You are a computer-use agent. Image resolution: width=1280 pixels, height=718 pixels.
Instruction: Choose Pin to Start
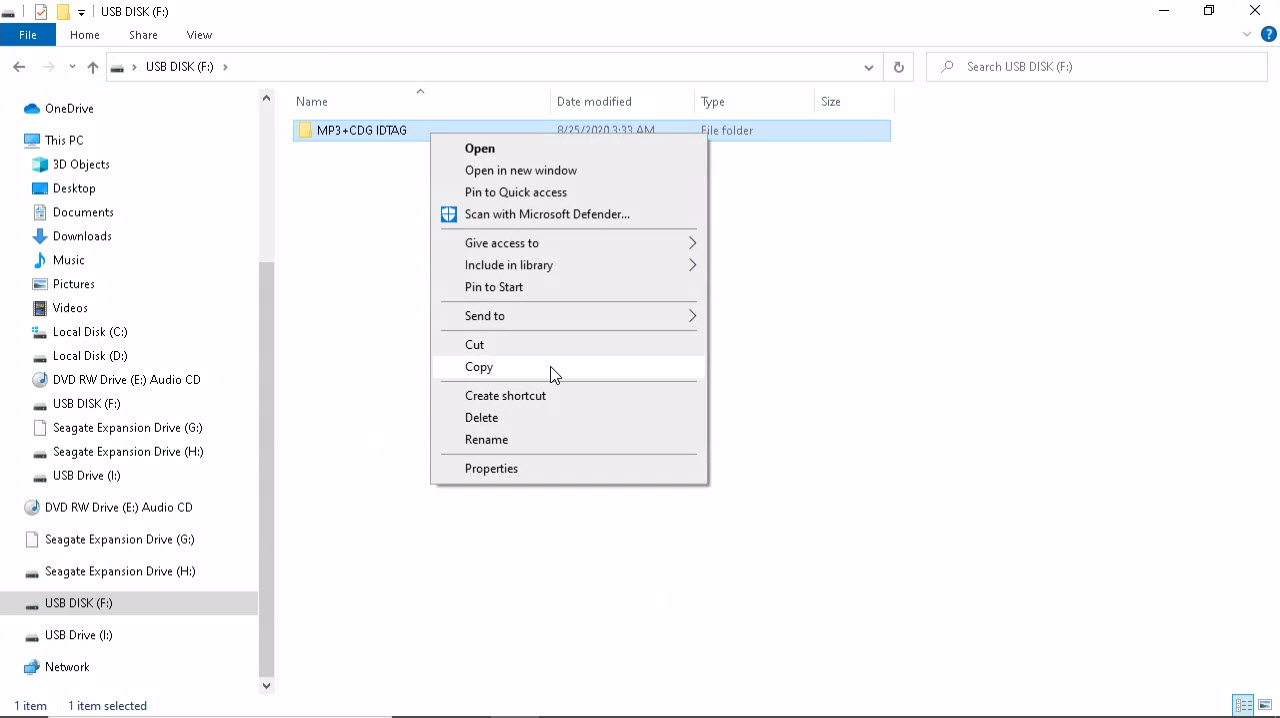point(569,287)
